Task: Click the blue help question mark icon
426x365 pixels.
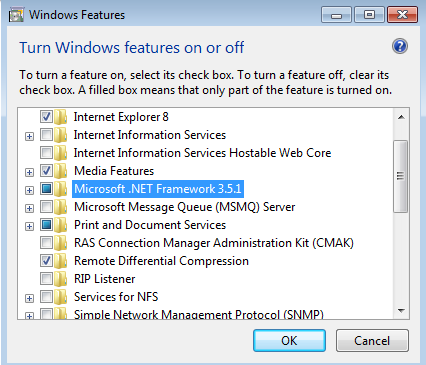Action: [400, 46]
